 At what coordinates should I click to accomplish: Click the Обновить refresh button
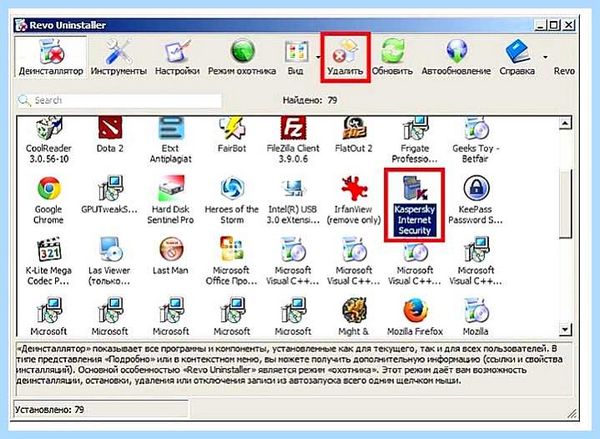click(392, 57)
